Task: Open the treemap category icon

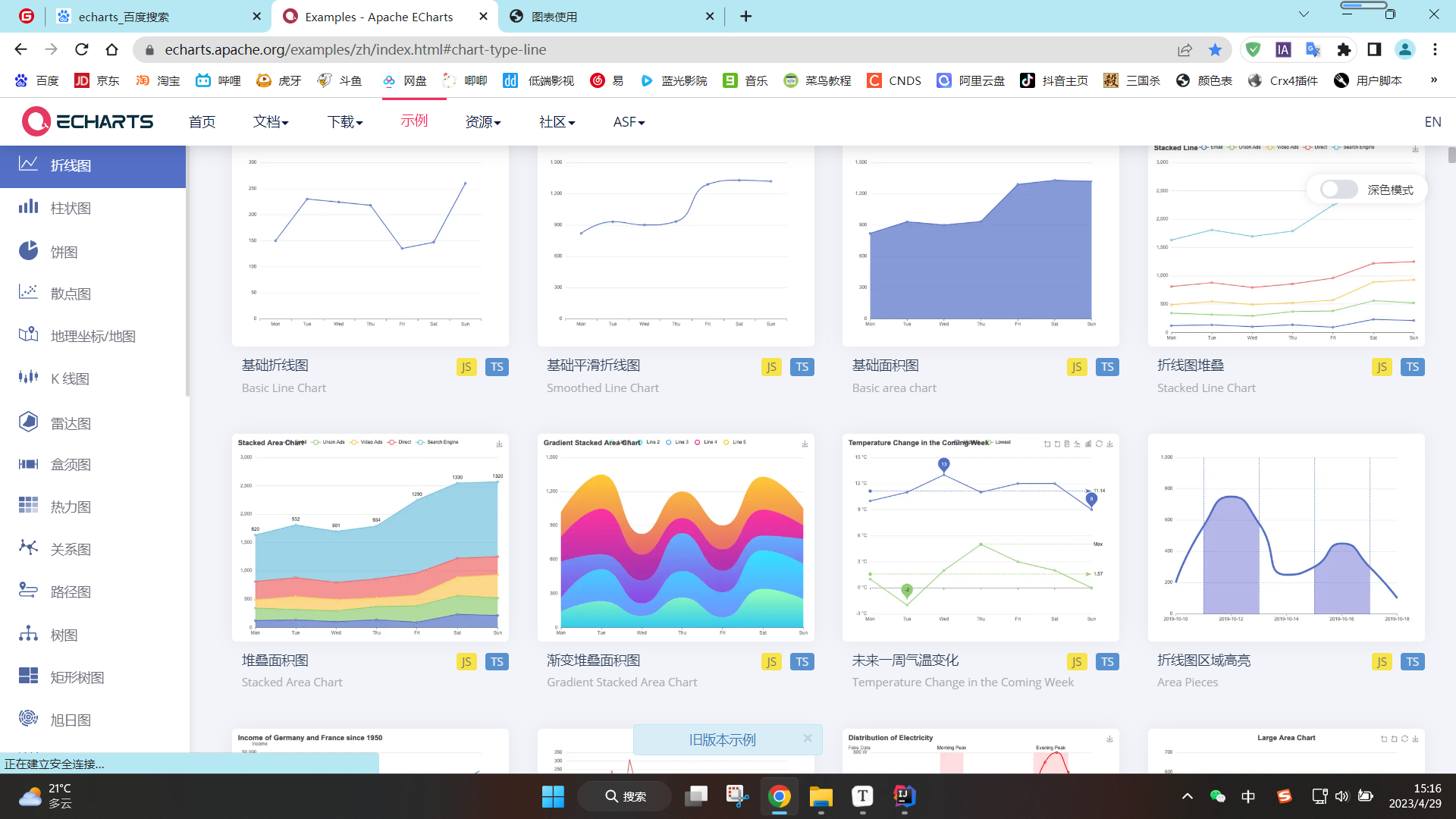Action: (x=28, y=676)
